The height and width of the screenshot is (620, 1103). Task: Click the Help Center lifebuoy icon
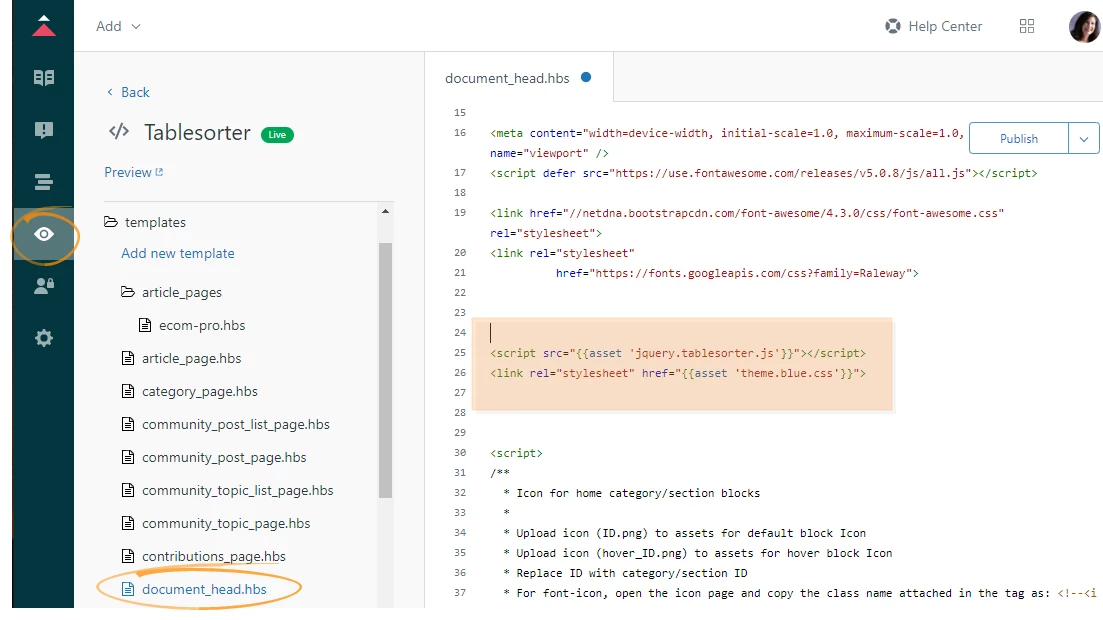[892, 26]
